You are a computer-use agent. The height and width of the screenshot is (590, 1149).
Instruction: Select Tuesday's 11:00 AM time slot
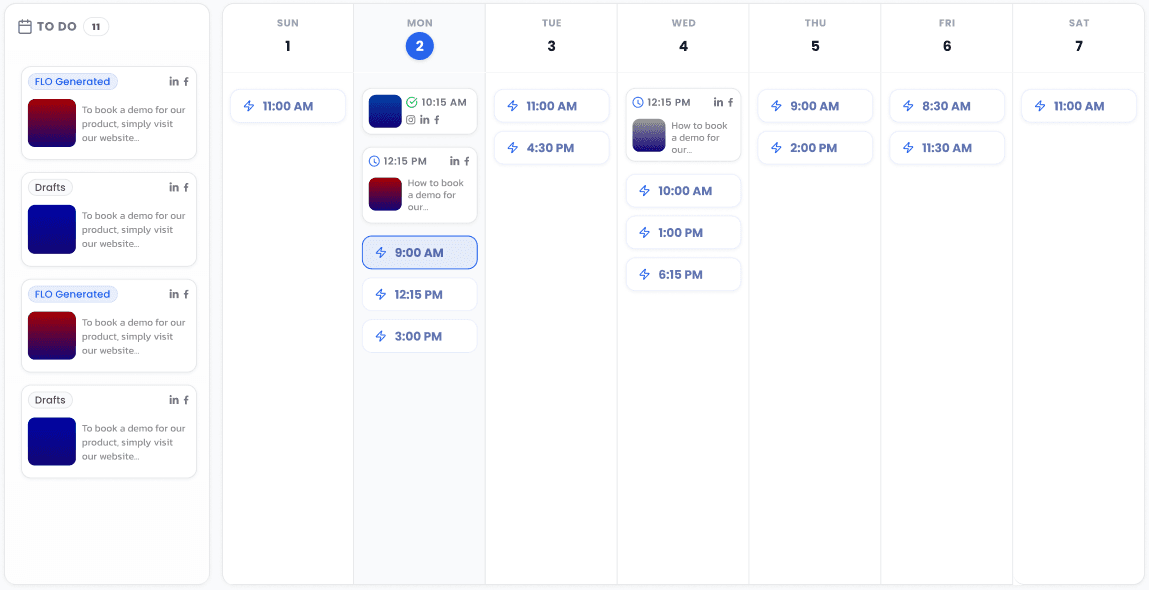click(552, 106)
